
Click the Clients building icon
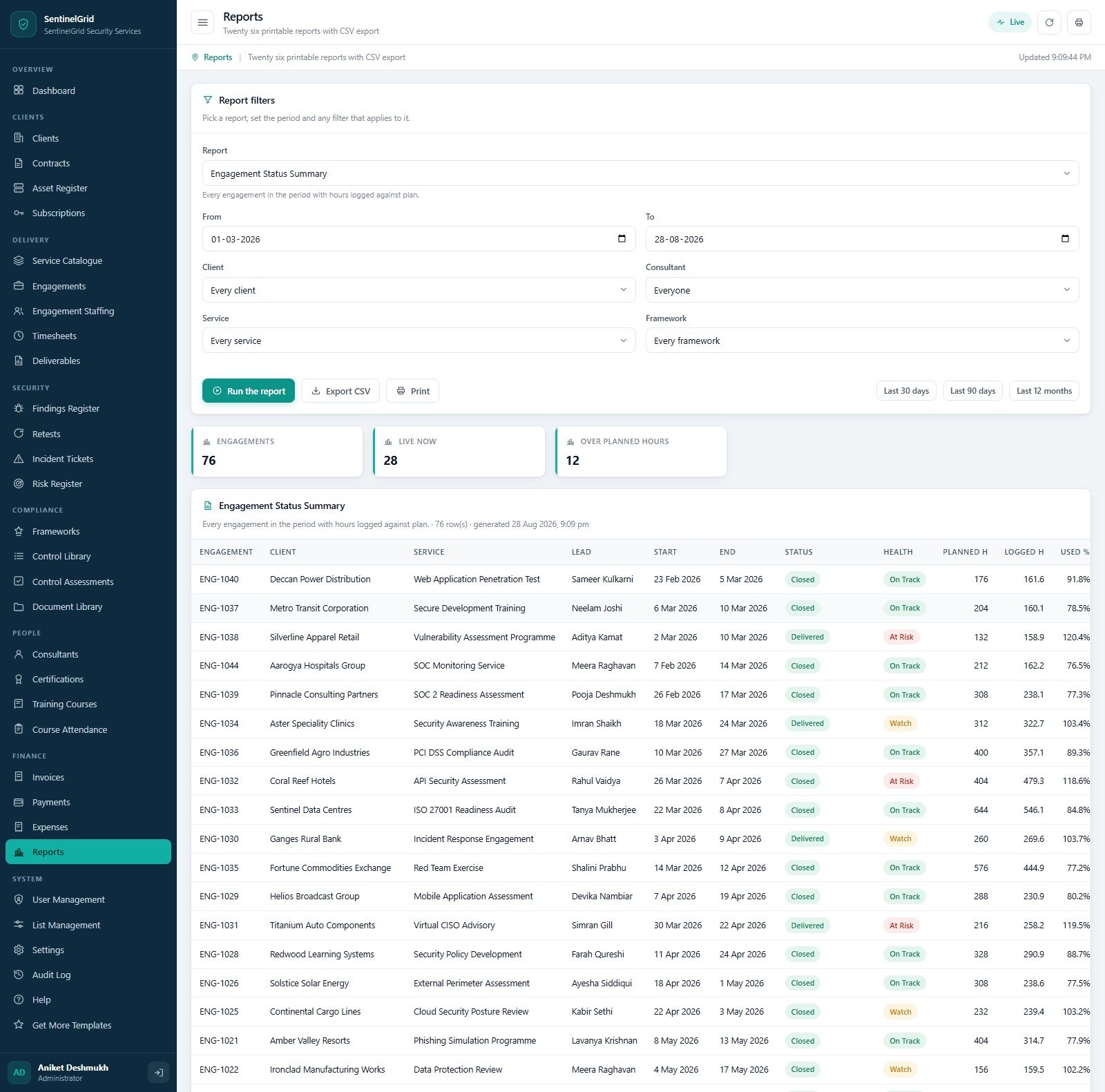click(x=19, y=138)
